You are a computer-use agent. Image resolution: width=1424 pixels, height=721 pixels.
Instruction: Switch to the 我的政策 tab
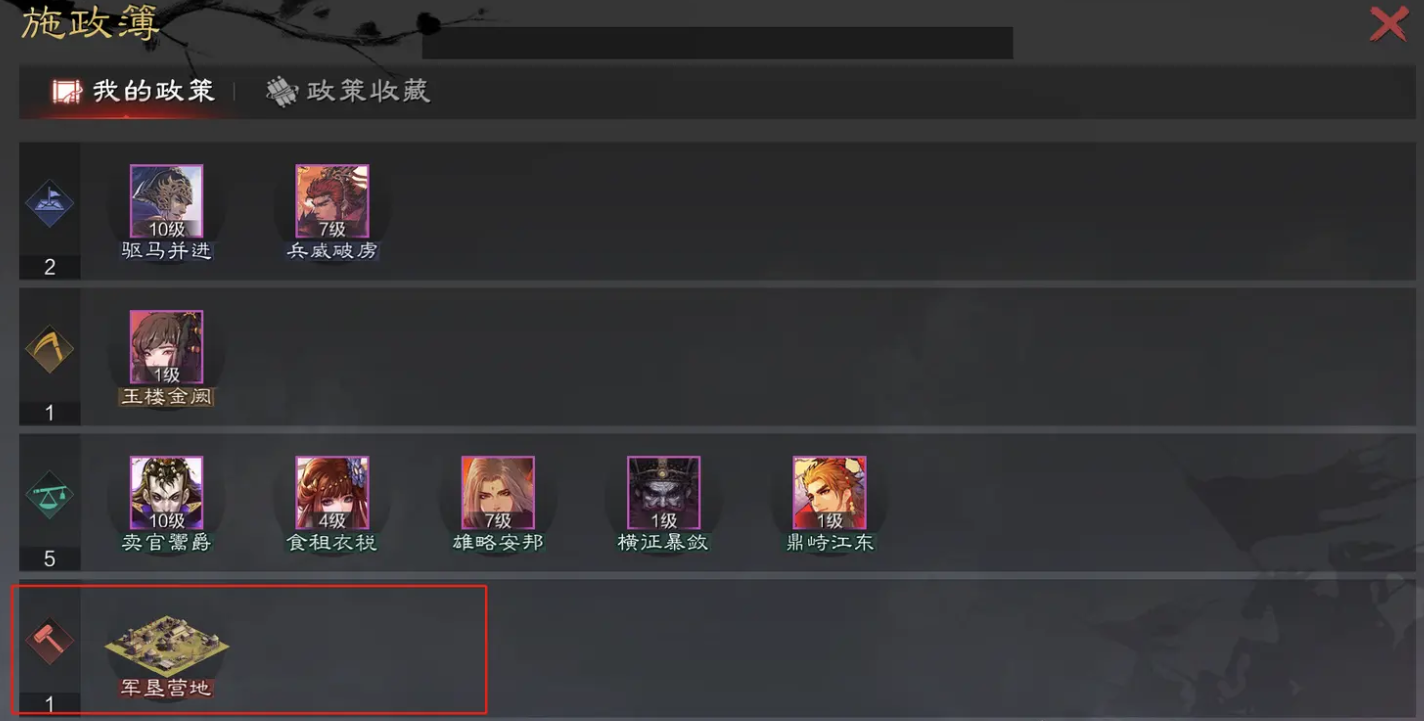coord(133,91)
